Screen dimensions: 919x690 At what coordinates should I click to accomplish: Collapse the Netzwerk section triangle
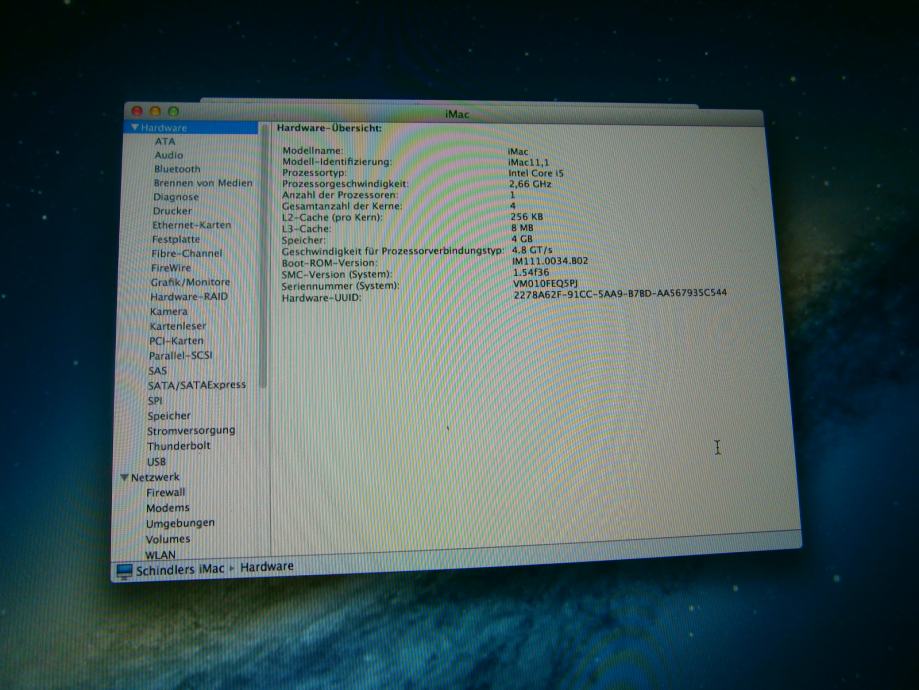coord(124,478)
